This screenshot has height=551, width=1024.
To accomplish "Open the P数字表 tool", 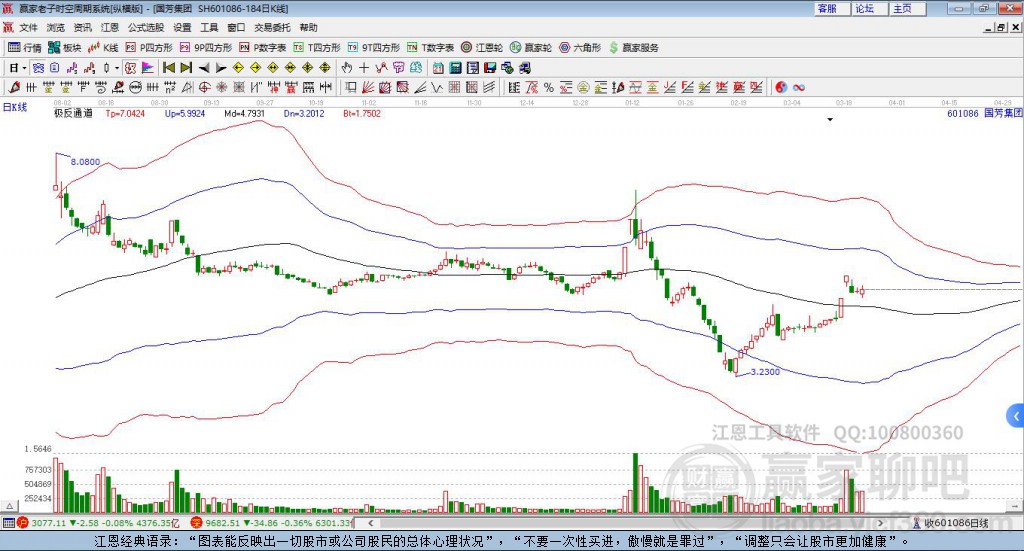I will pyautogui.click(x=263, y=48).
